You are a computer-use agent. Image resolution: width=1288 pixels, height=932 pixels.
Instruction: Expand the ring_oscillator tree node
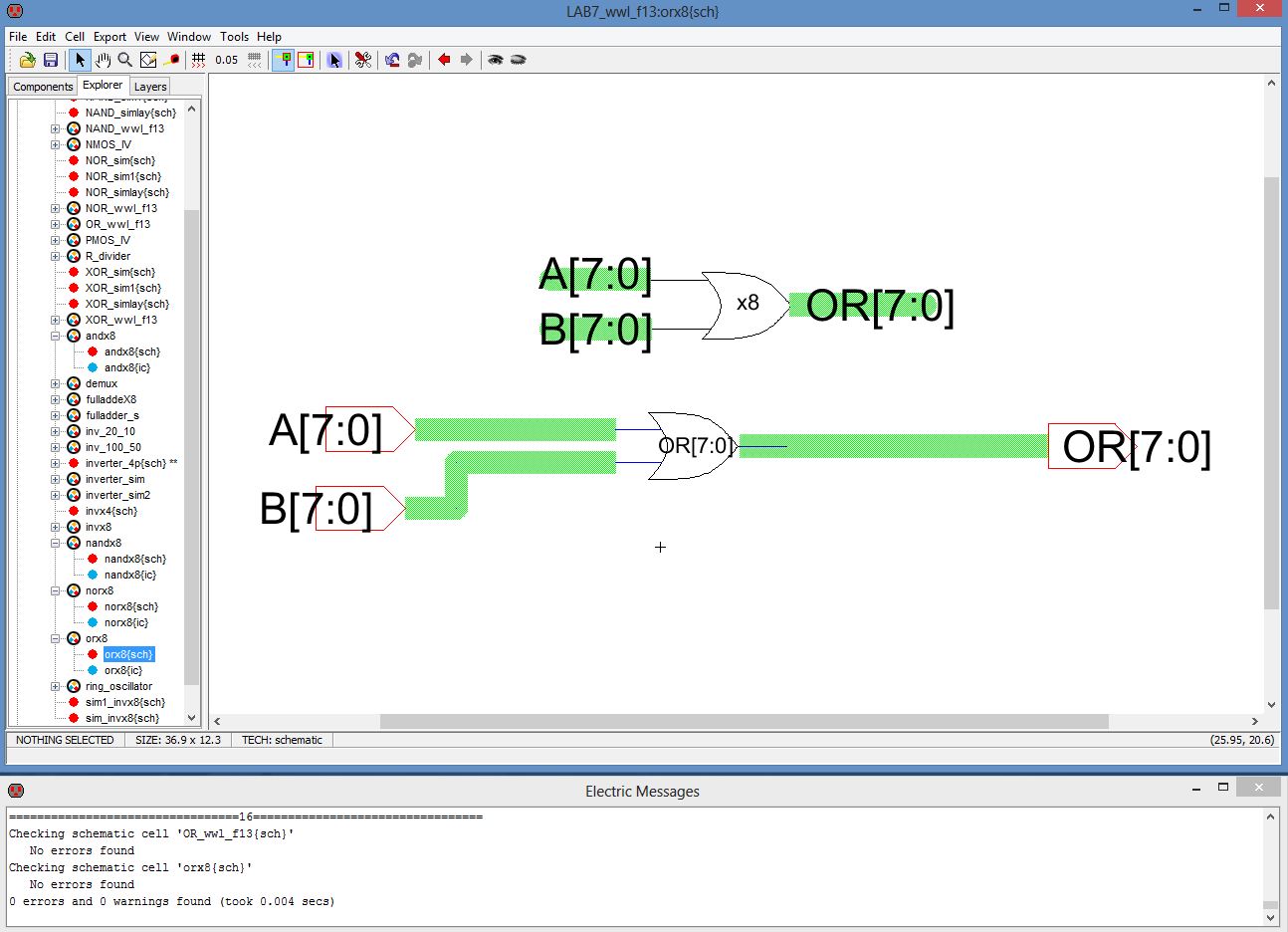(x=56, y=686)
